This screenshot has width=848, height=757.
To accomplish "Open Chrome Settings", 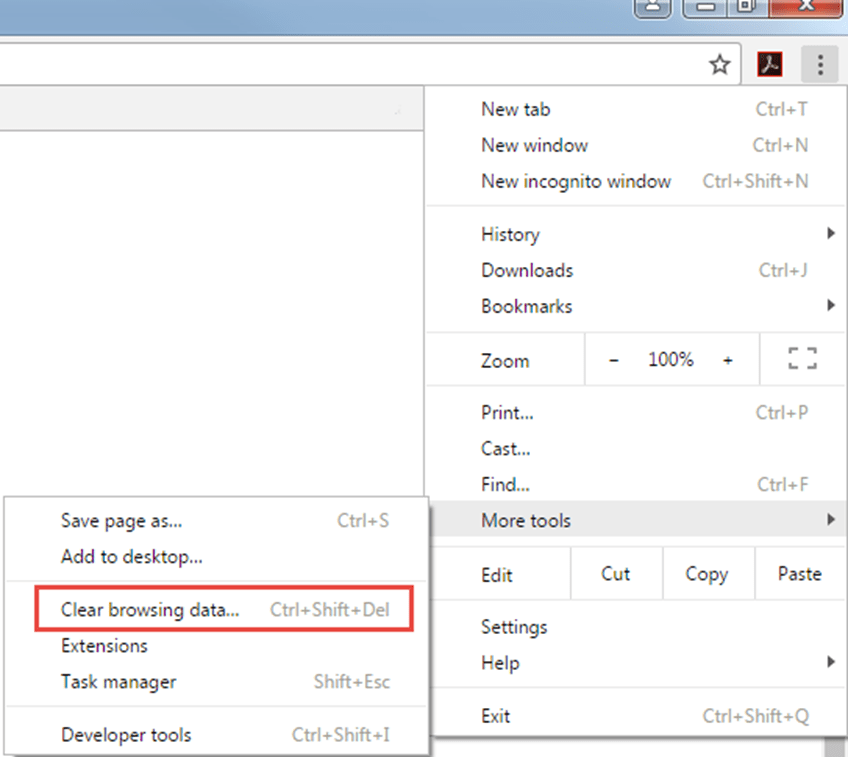I will click(637, 627).
